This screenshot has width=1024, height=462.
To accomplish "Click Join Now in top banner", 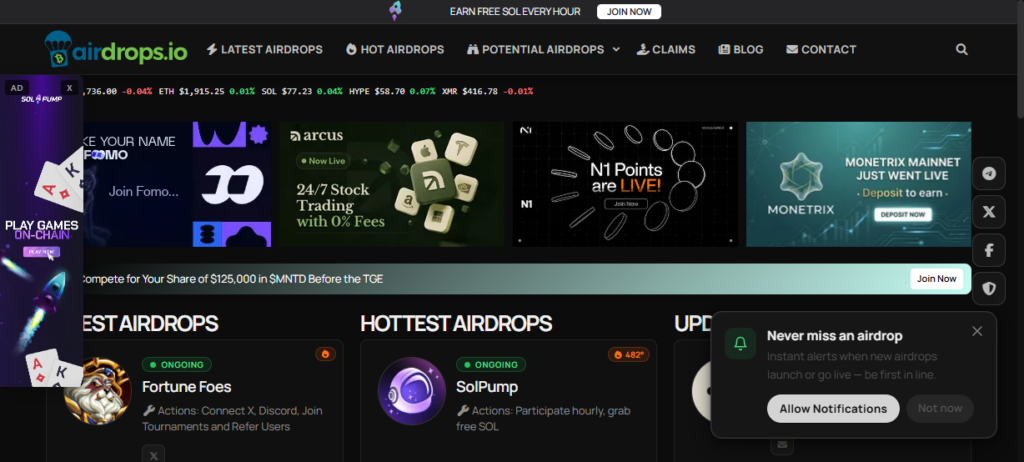I will tap(629, 12).
